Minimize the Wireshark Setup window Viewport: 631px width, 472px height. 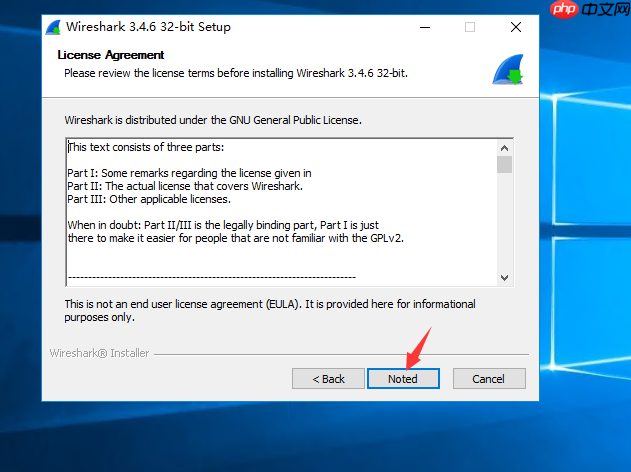click(425, 27)
